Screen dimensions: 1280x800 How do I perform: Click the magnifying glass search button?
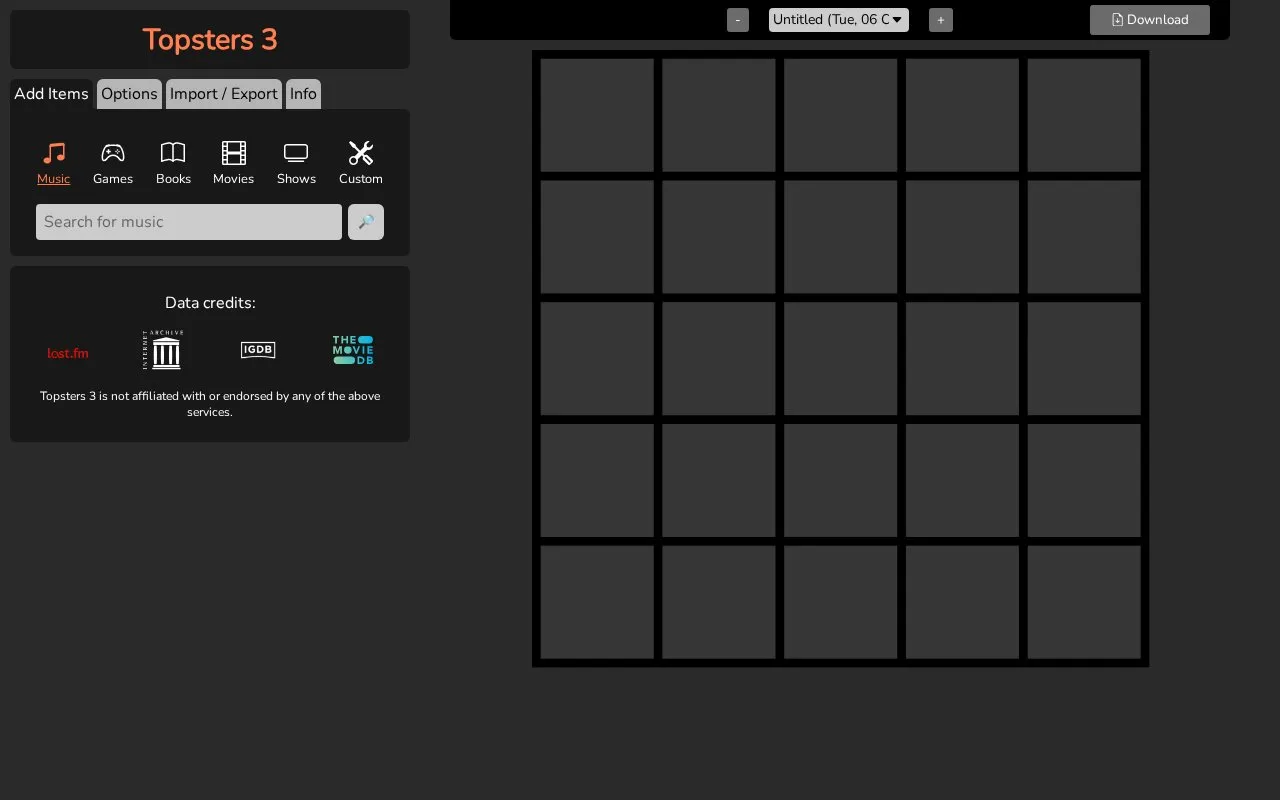point(366,222)
